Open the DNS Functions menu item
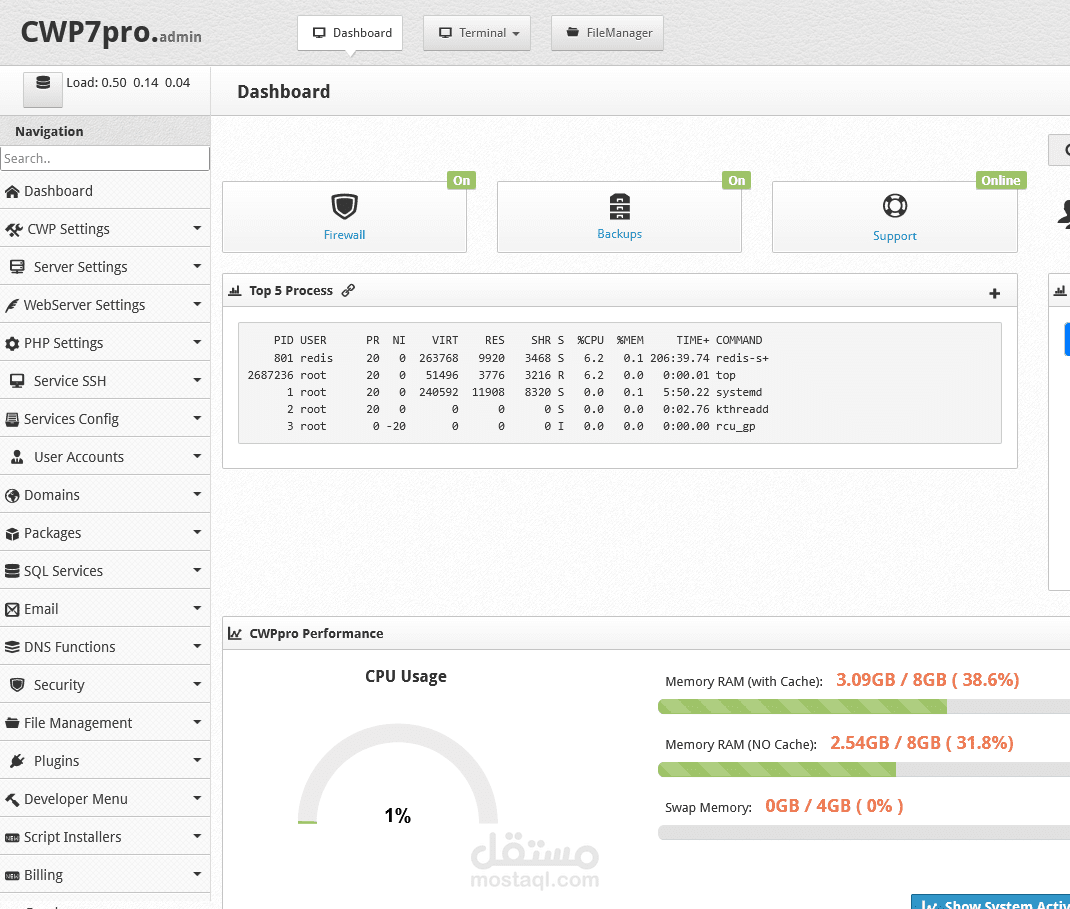 (x=105, y=647)
